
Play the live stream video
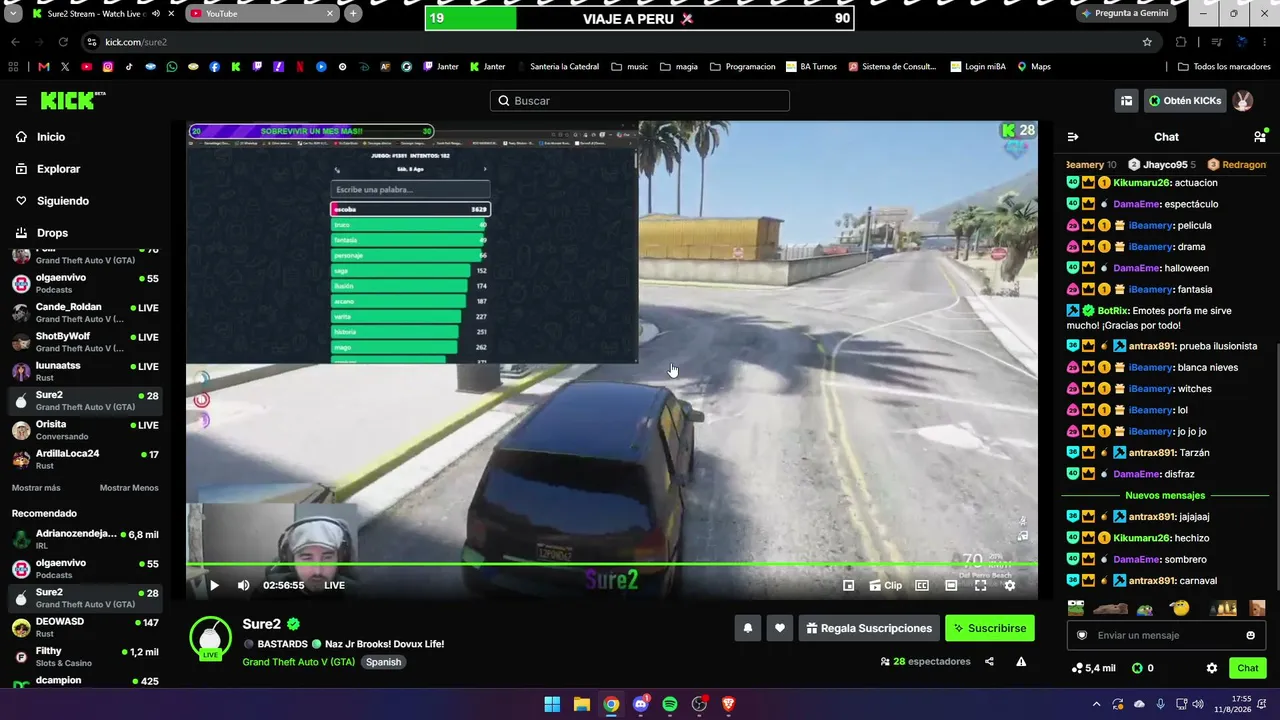click(x=214, y=585)
